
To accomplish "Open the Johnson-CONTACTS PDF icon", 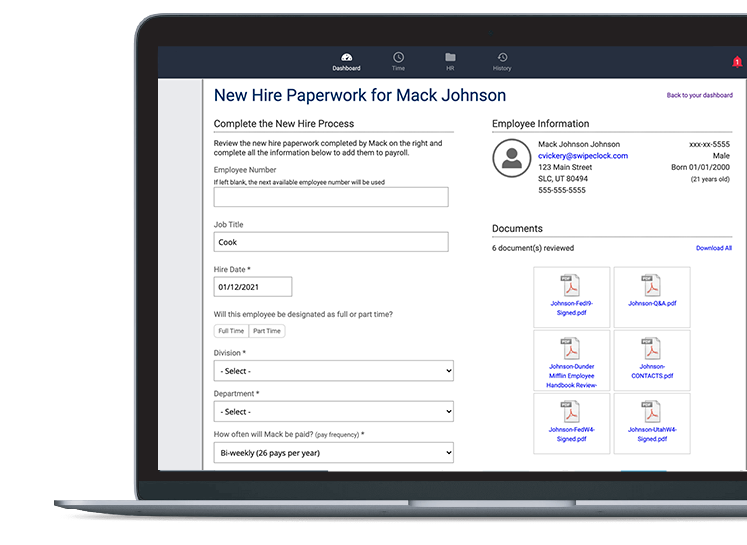I will pos(651,348).
